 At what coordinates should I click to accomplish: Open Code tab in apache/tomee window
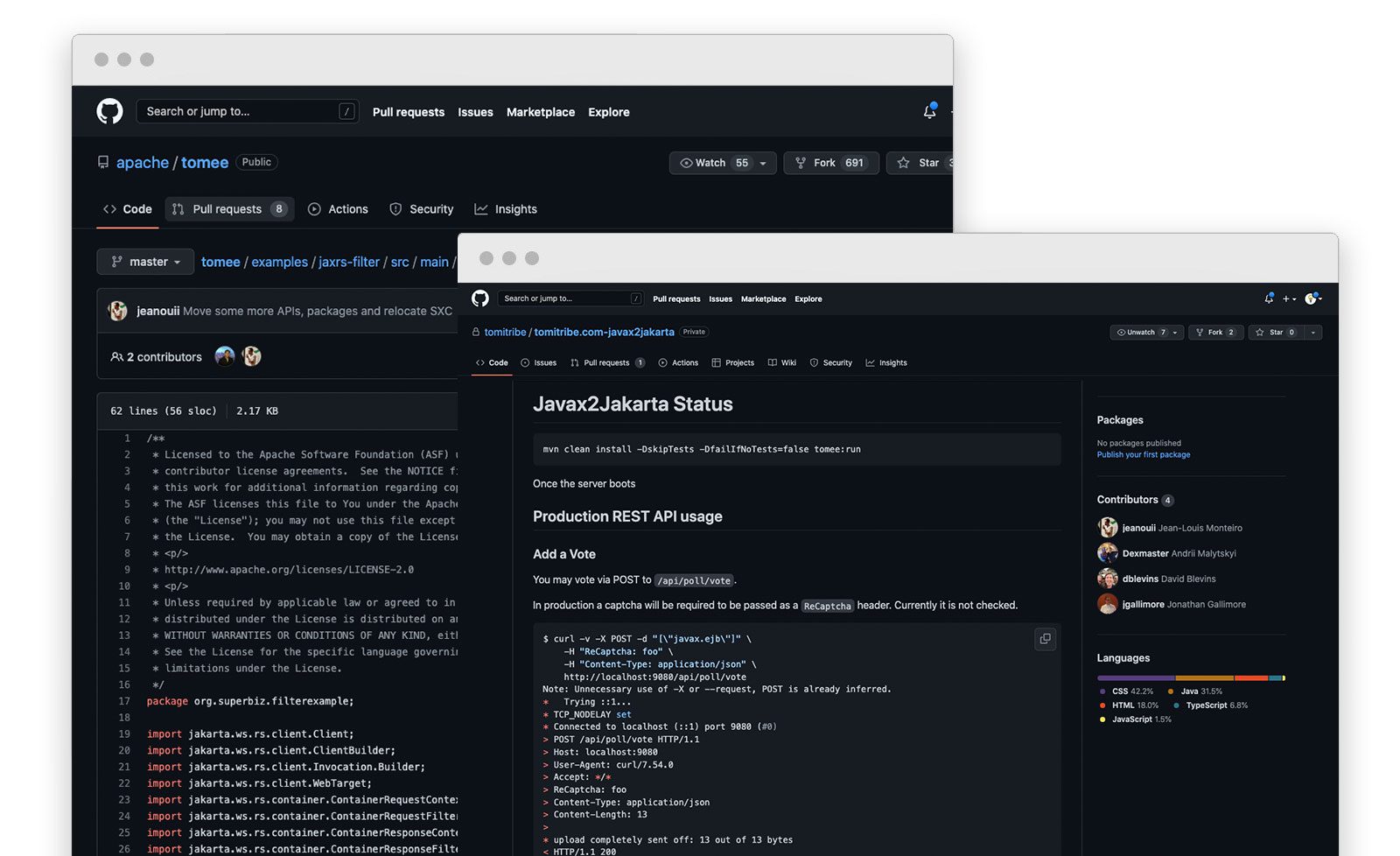pyautogui.click(x=128, y=209)
